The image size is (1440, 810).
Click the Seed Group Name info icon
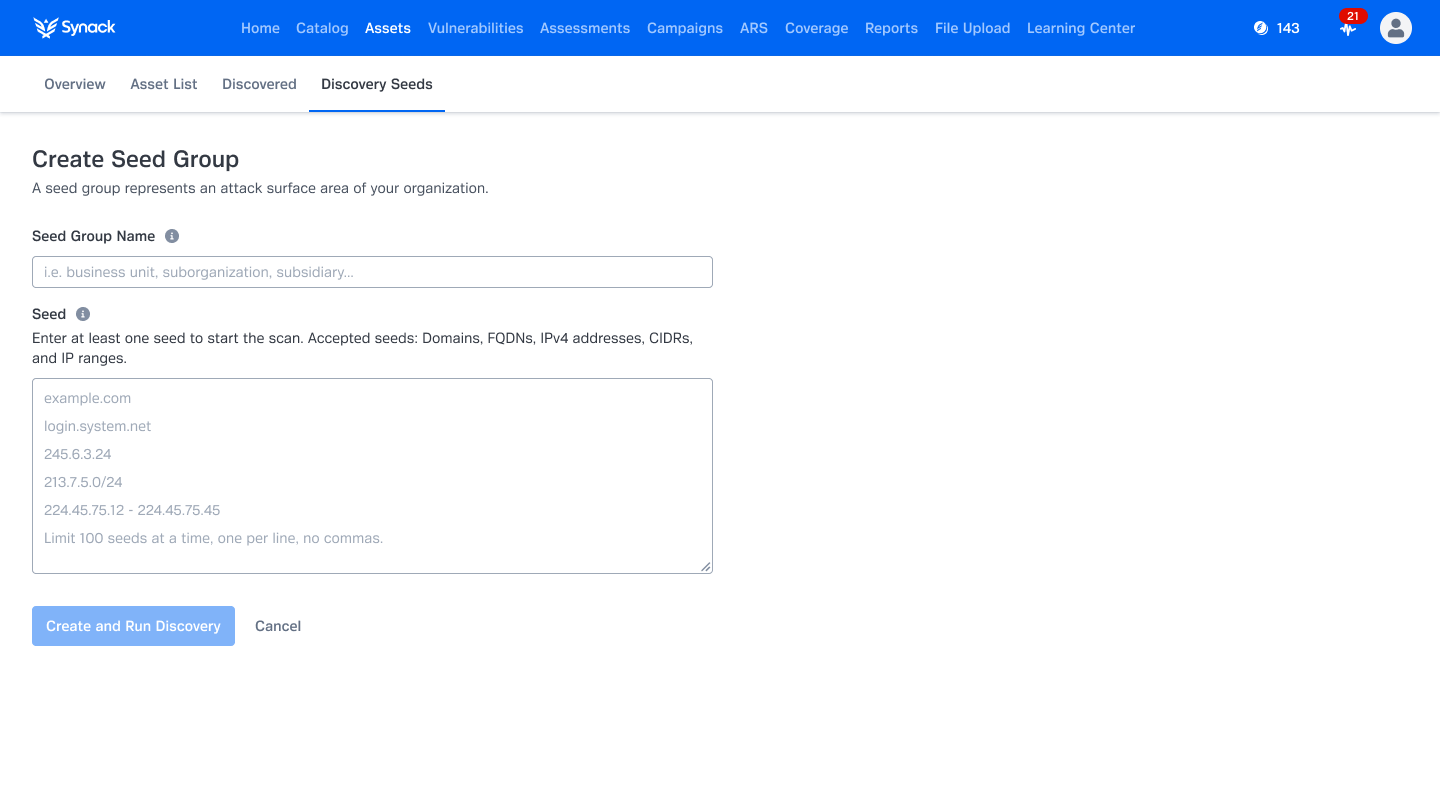pos(172,236)
